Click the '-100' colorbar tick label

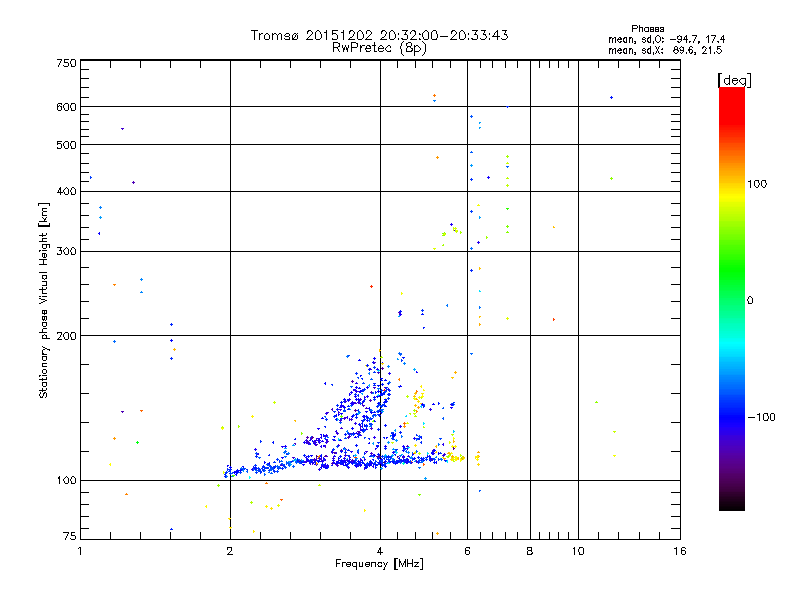(761, 417)
